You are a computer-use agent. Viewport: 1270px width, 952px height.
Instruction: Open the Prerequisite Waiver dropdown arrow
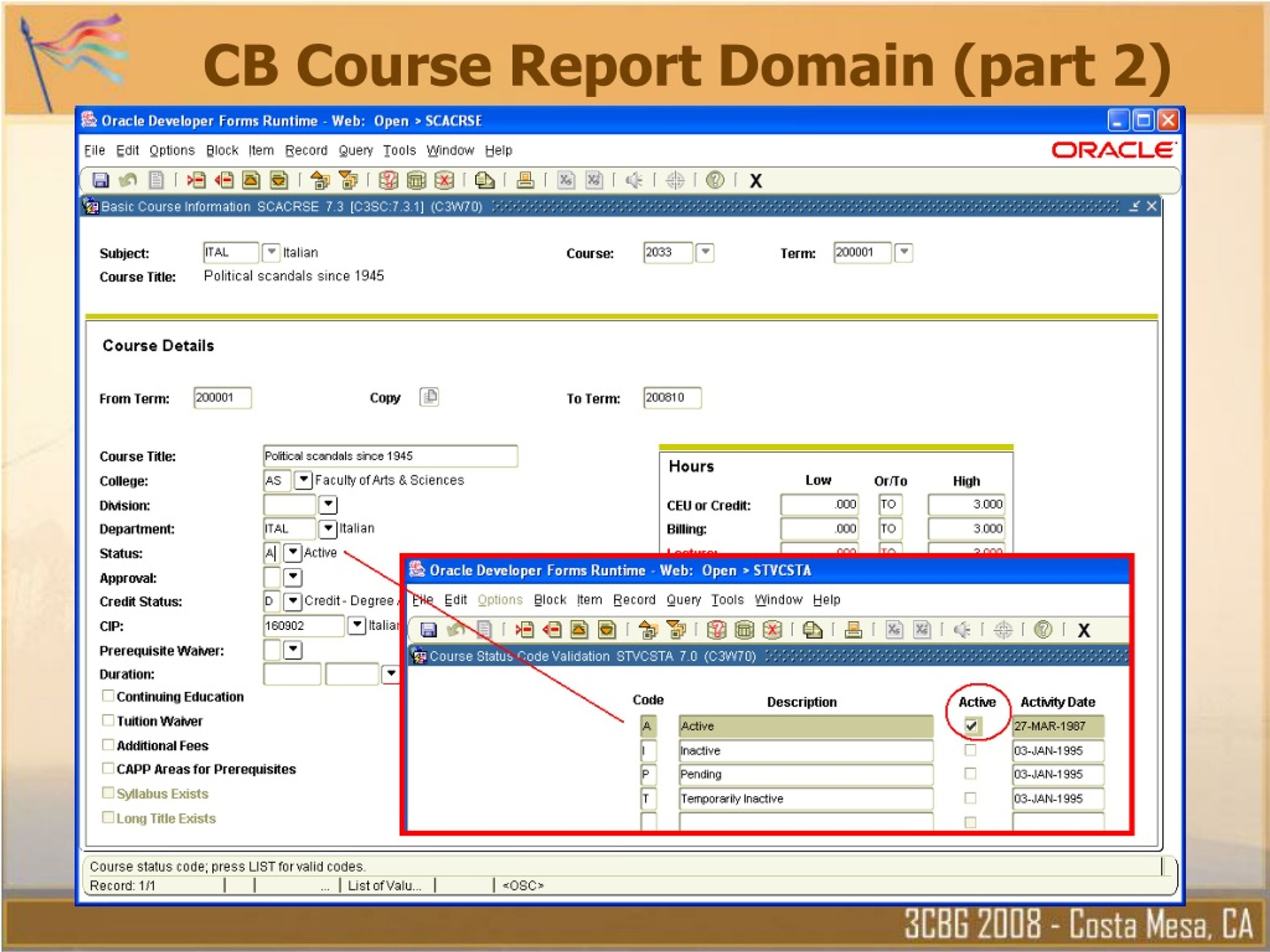(x=293, y=650)
